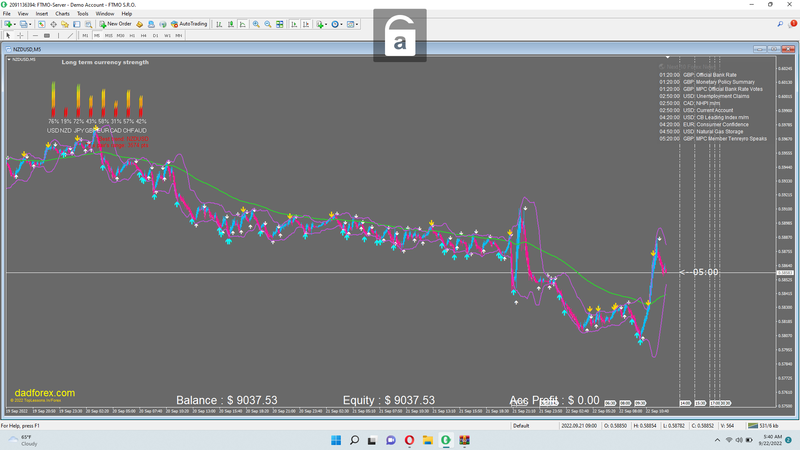Open the red notification alert icon
This screenshot has width=800, height=450.
coord(792,24)
